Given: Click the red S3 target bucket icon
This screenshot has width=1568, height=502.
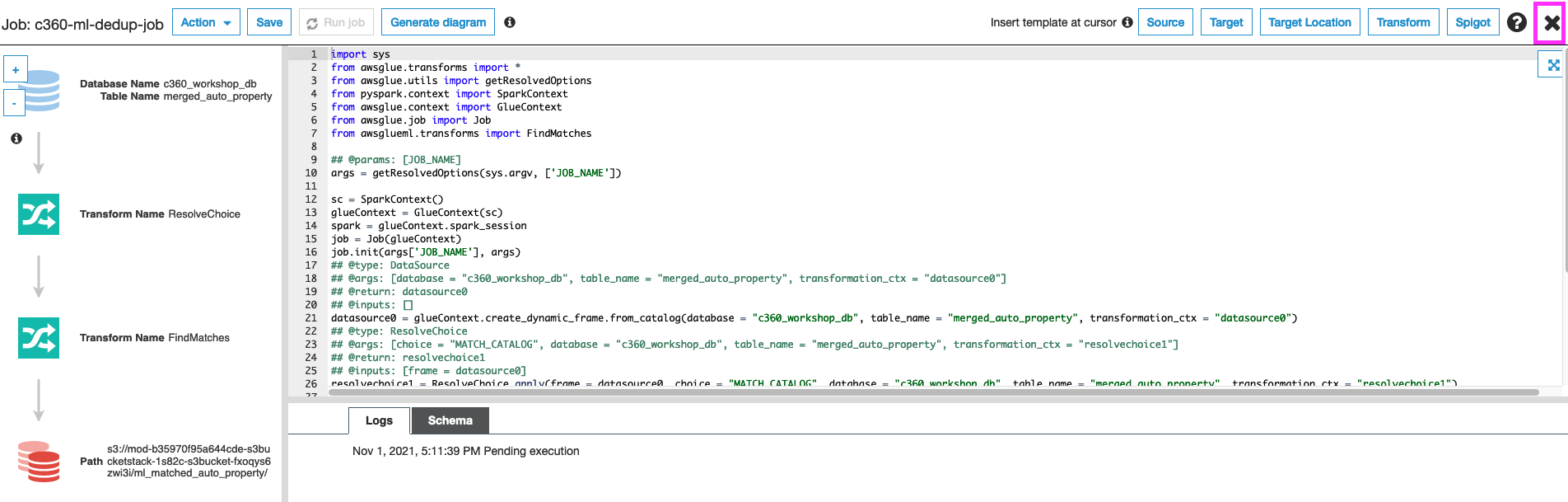Looking at the screenshot, I should point(39,462).
